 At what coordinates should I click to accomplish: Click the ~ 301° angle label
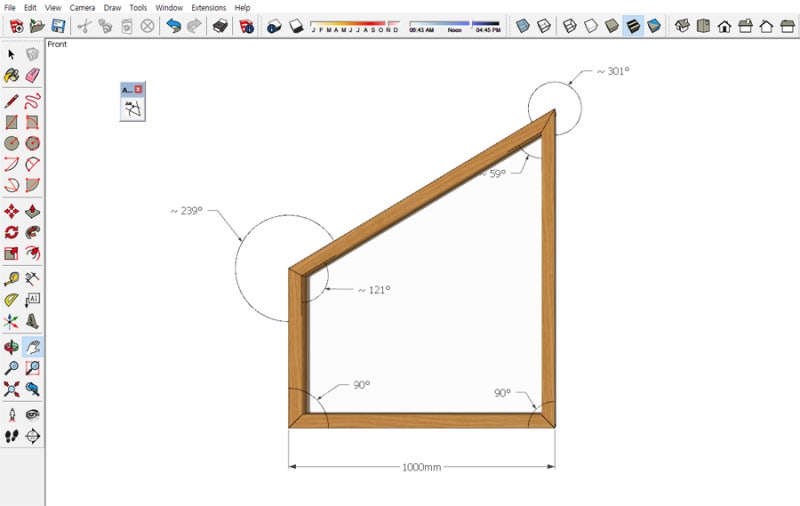[x=613, y=71]
